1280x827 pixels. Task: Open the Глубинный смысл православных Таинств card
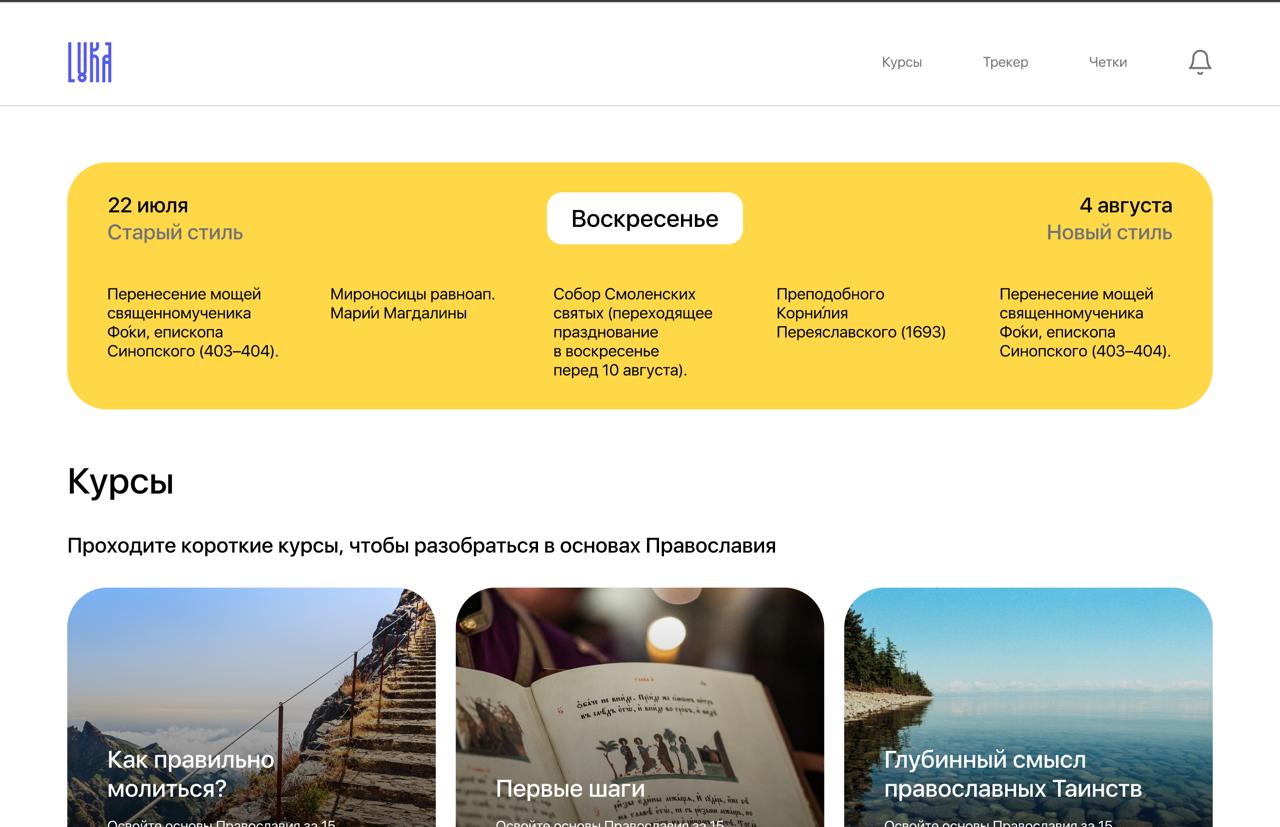[x=1028, y=707]
